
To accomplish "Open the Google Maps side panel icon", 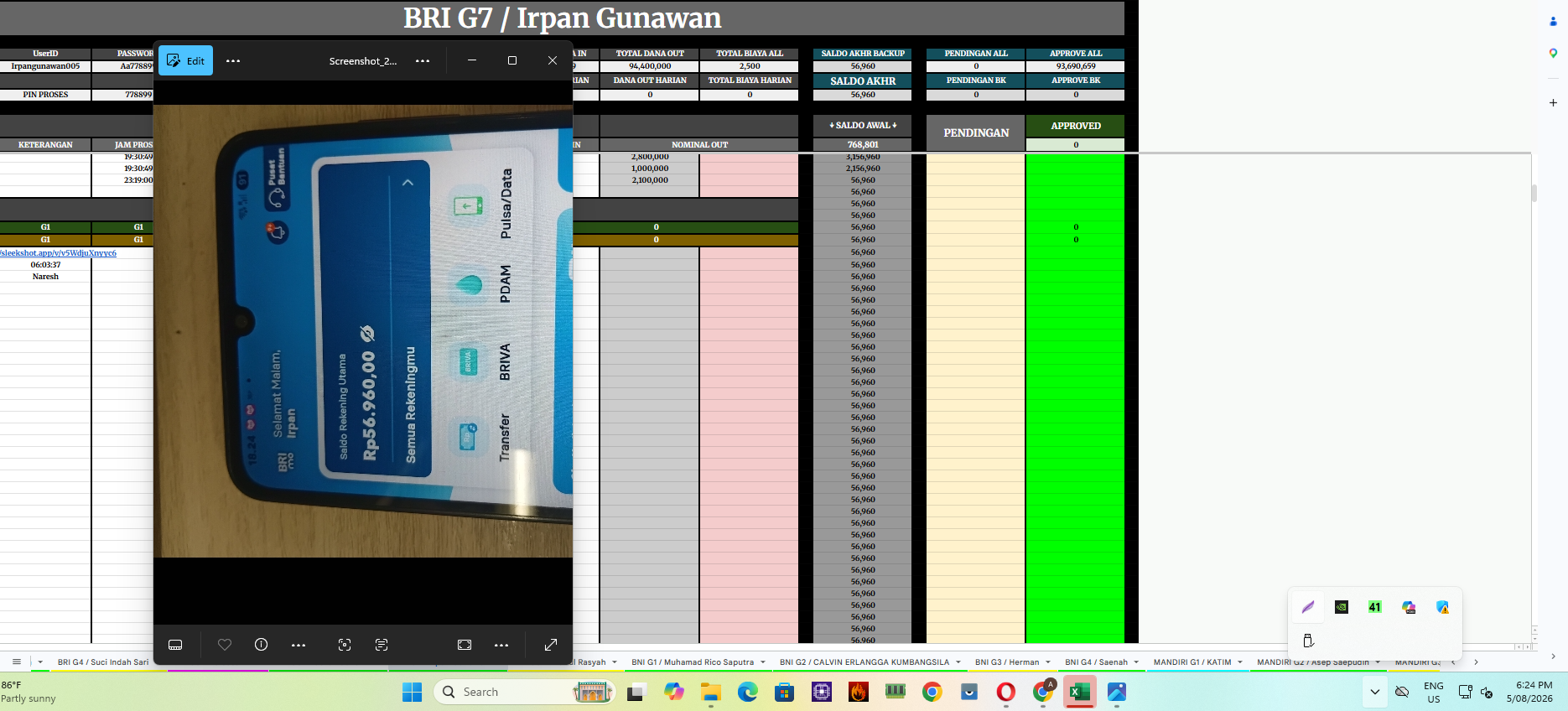I will tap(1553, 53).
